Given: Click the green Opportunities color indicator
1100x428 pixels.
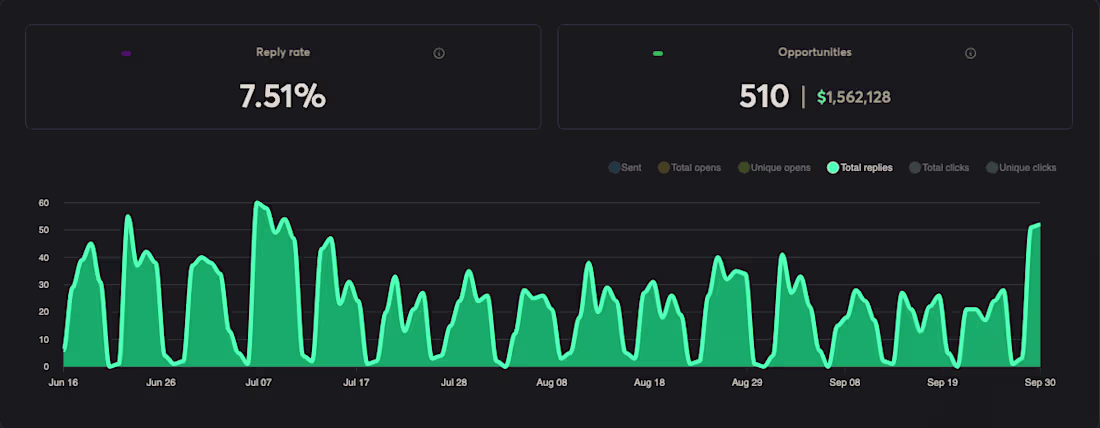Looking at the screenshot, I should tap(658, 53).
